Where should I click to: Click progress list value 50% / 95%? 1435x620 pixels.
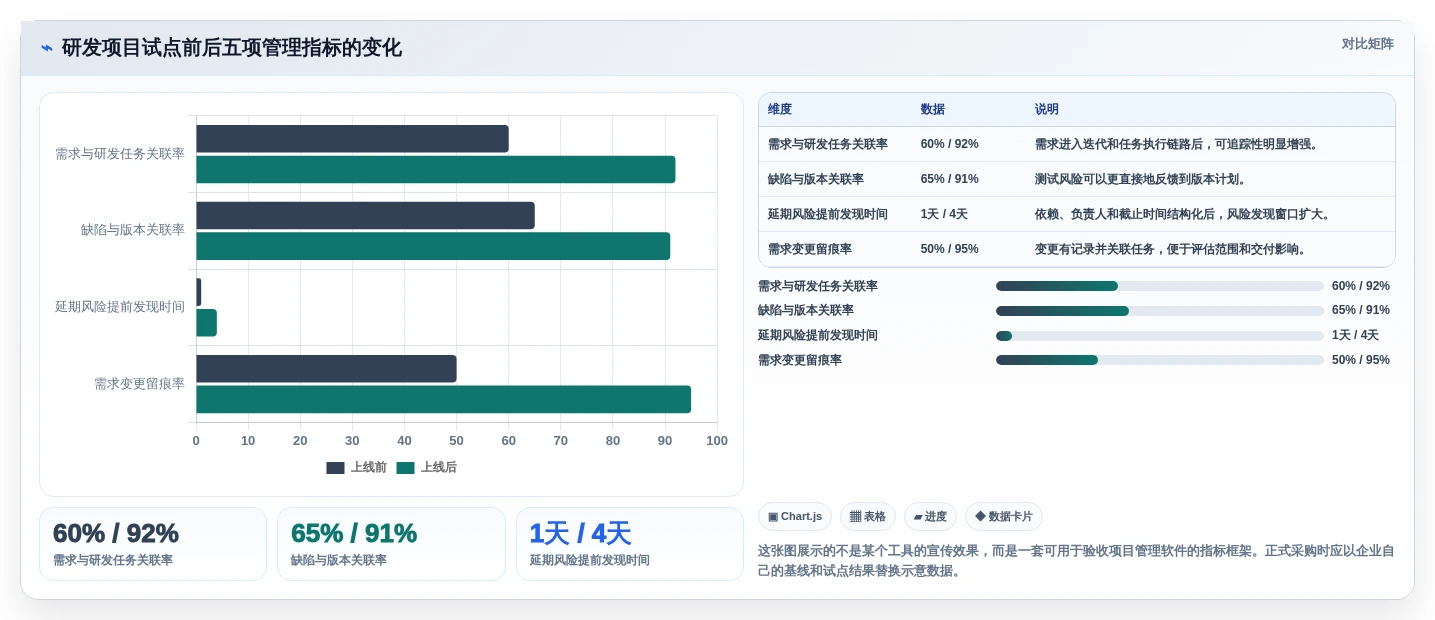pyautogui.click(x=1361, y=360)
